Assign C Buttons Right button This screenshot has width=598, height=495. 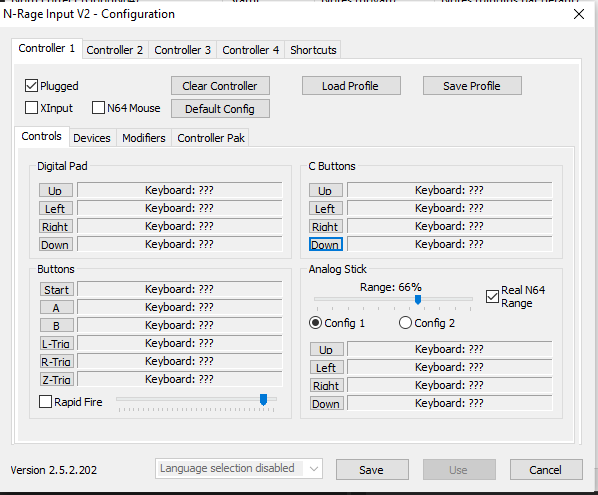326,226
